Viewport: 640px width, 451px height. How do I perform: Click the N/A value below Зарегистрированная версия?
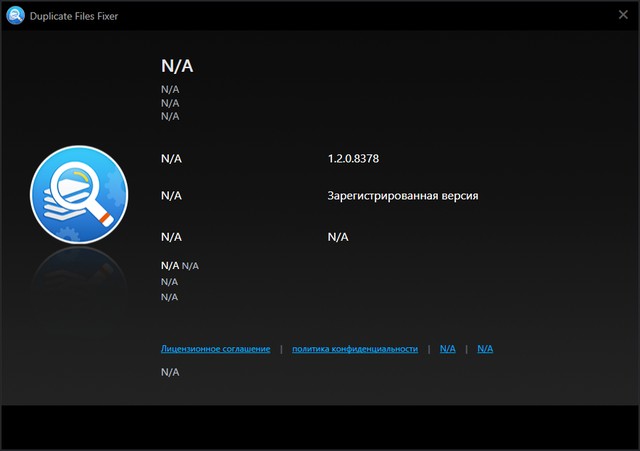[x=338, y=237]
